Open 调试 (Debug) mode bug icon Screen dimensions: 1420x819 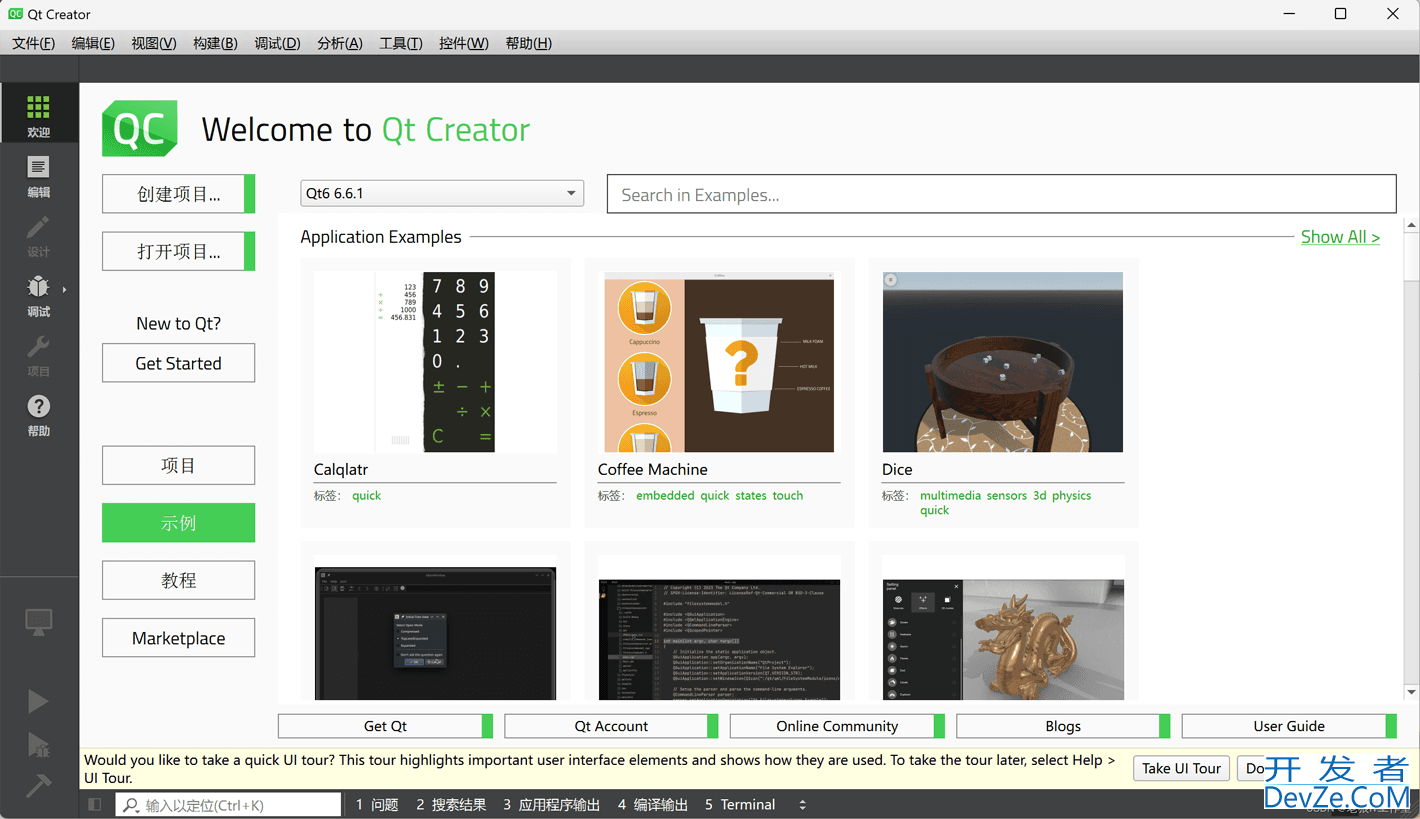[x=38, y=287]
